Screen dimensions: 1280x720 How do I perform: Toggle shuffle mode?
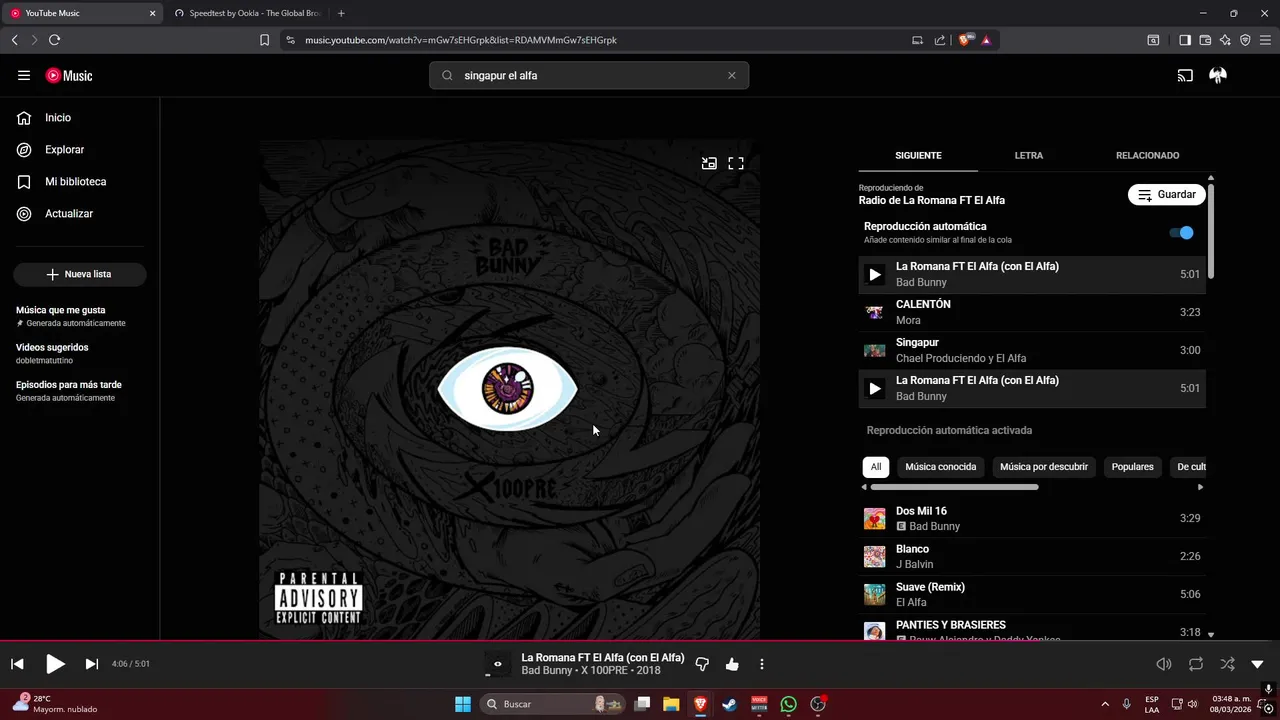pos(1227,664)
